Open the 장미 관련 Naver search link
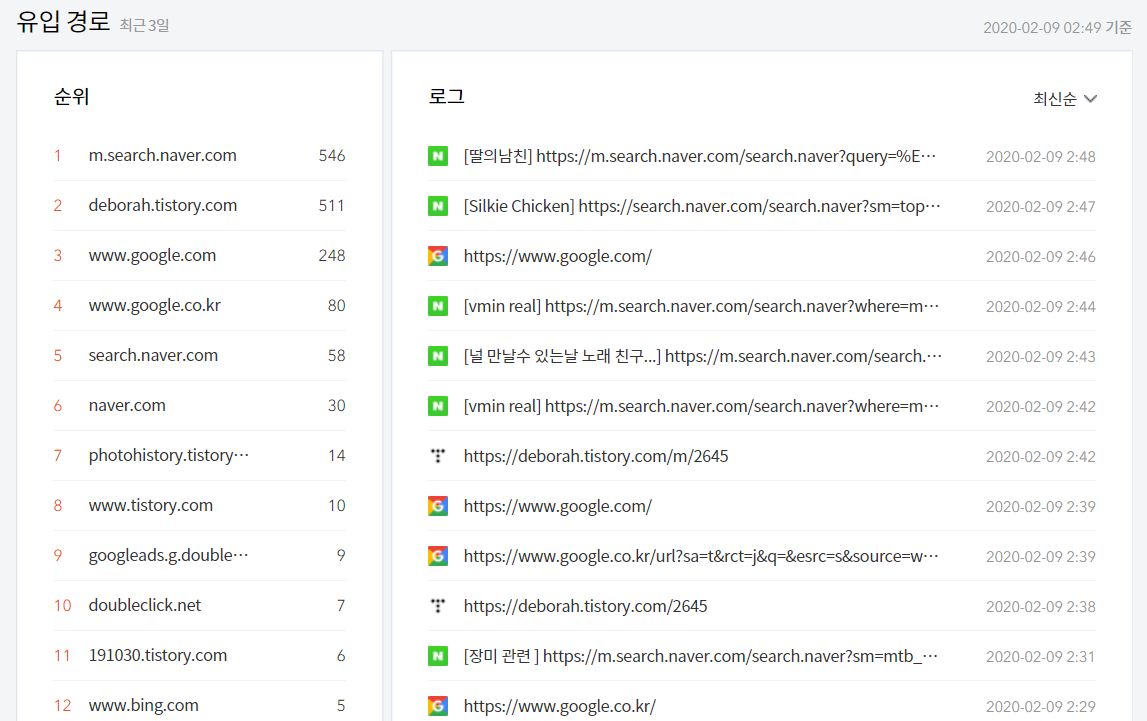1147x721 pixels. [x=701, y=656]
